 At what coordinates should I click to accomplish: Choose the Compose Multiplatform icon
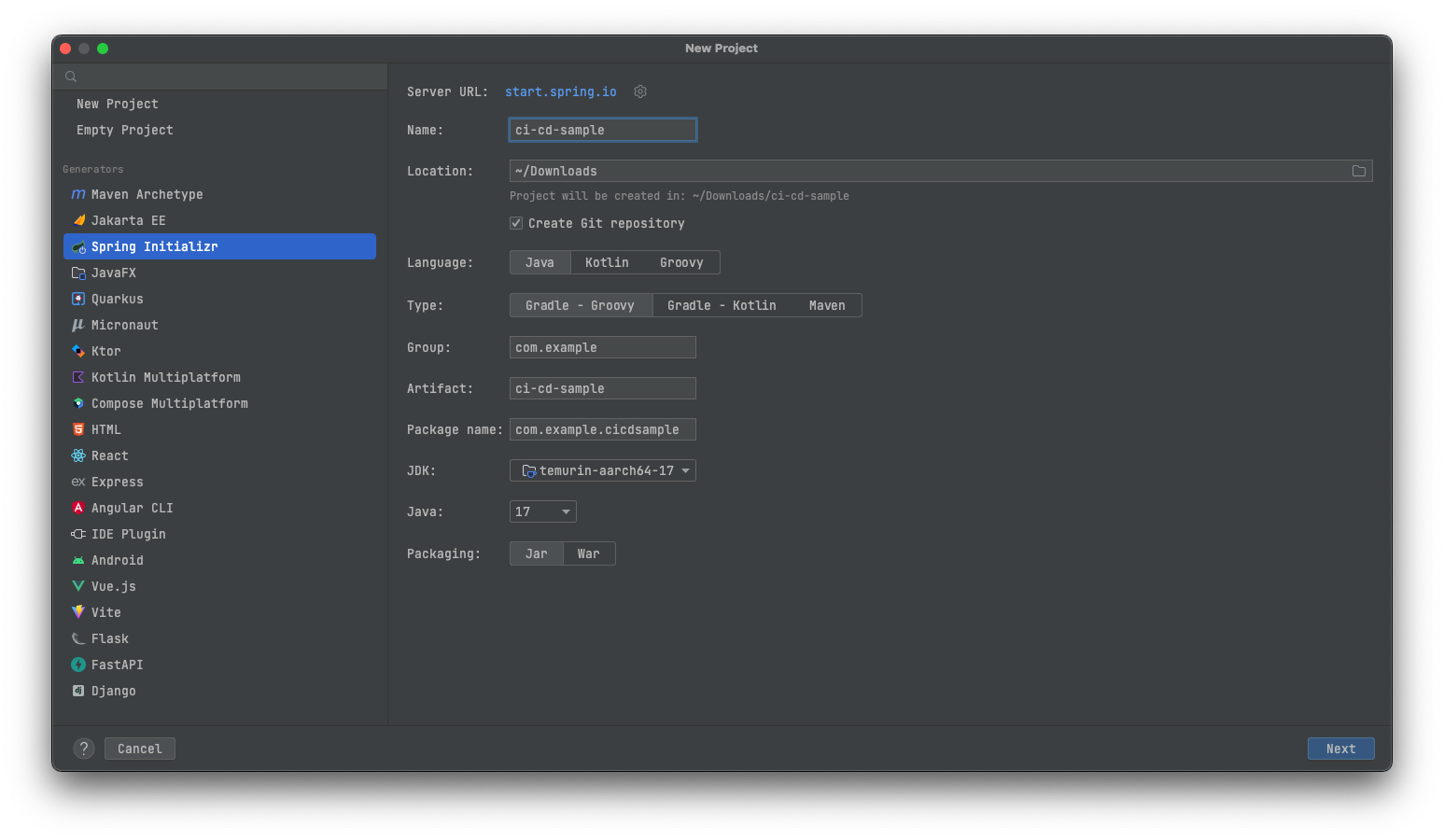[78, 403]
